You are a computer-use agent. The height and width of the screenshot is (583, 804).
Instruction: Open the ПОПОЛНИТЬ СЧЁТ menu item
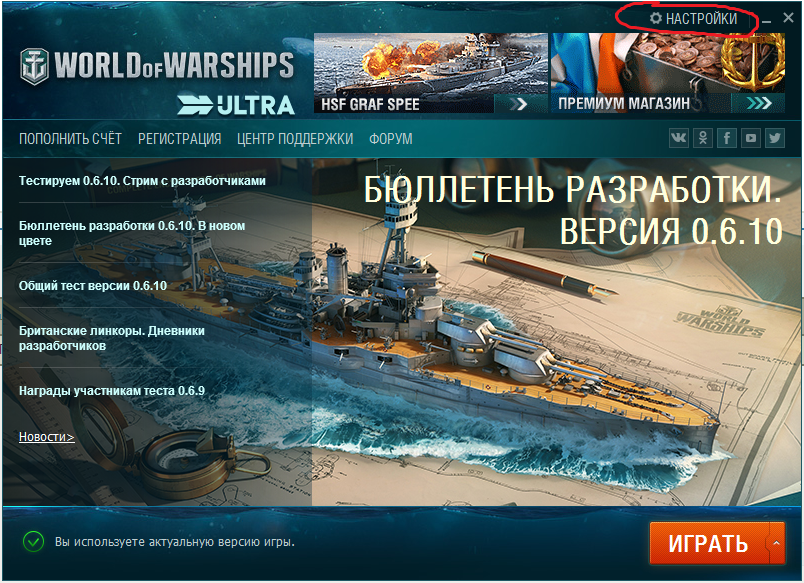click(x=70, y=139)
